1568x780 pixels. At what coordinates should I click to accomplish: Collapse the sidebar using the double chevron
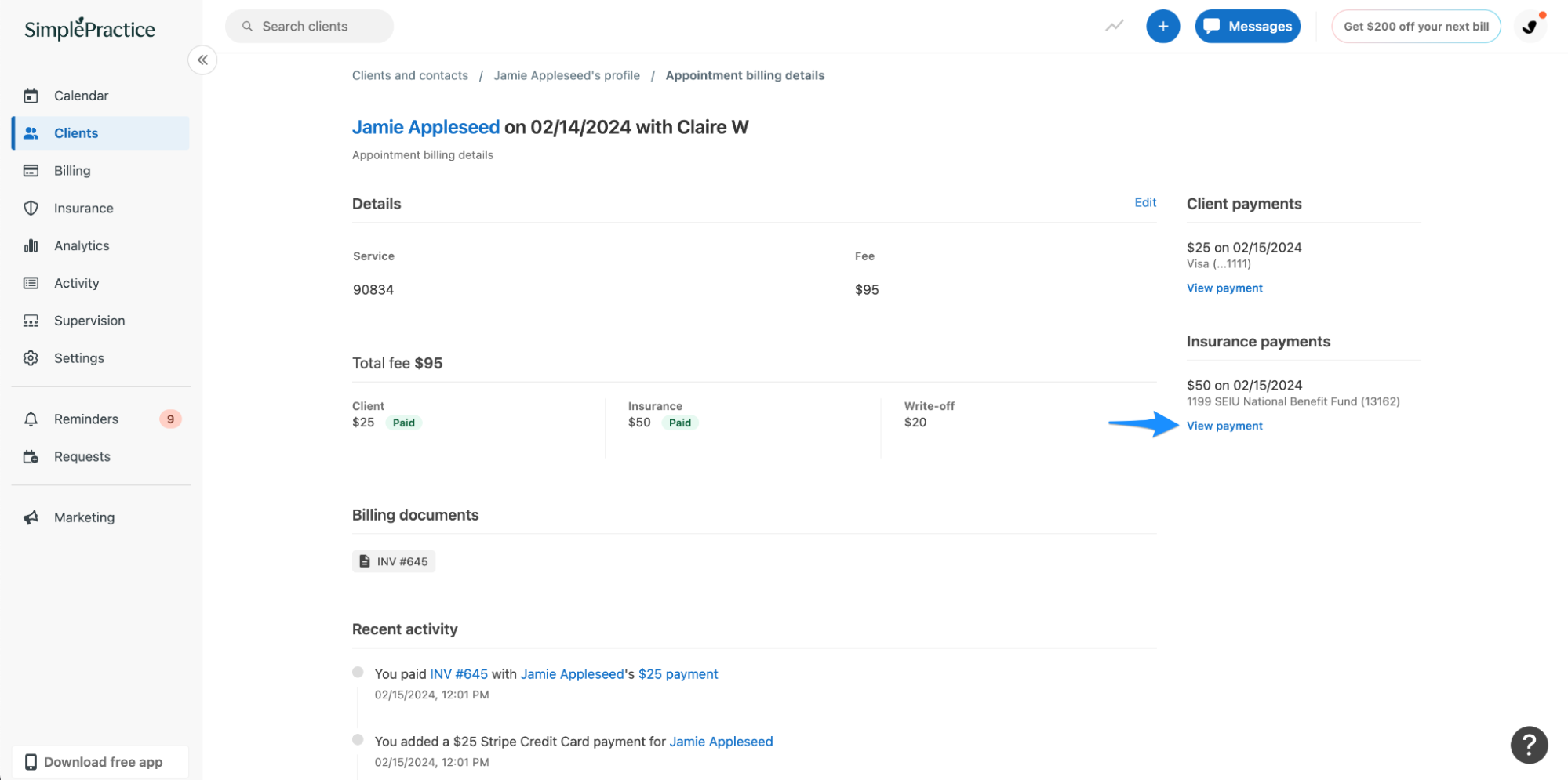coord(202,60)
